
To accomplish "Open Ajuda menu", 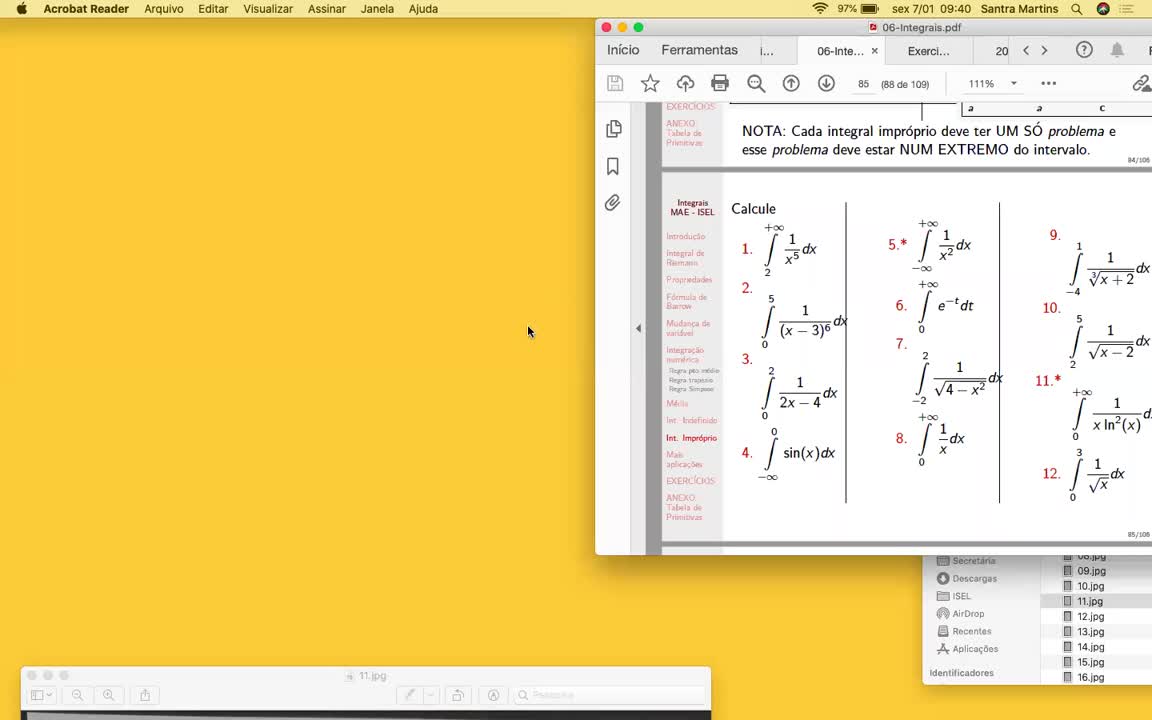I will point(423,9).
